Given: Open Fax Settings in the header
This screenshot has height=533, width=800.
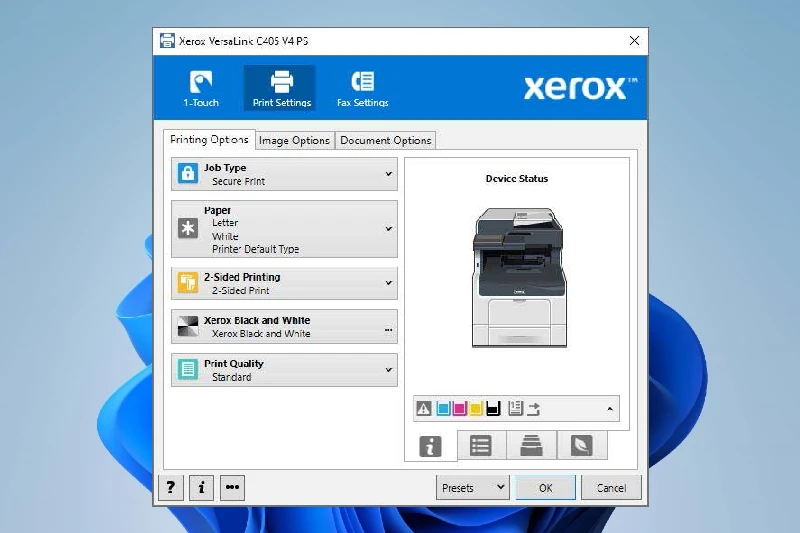Looking at the screenshot, I should [362, 88].
